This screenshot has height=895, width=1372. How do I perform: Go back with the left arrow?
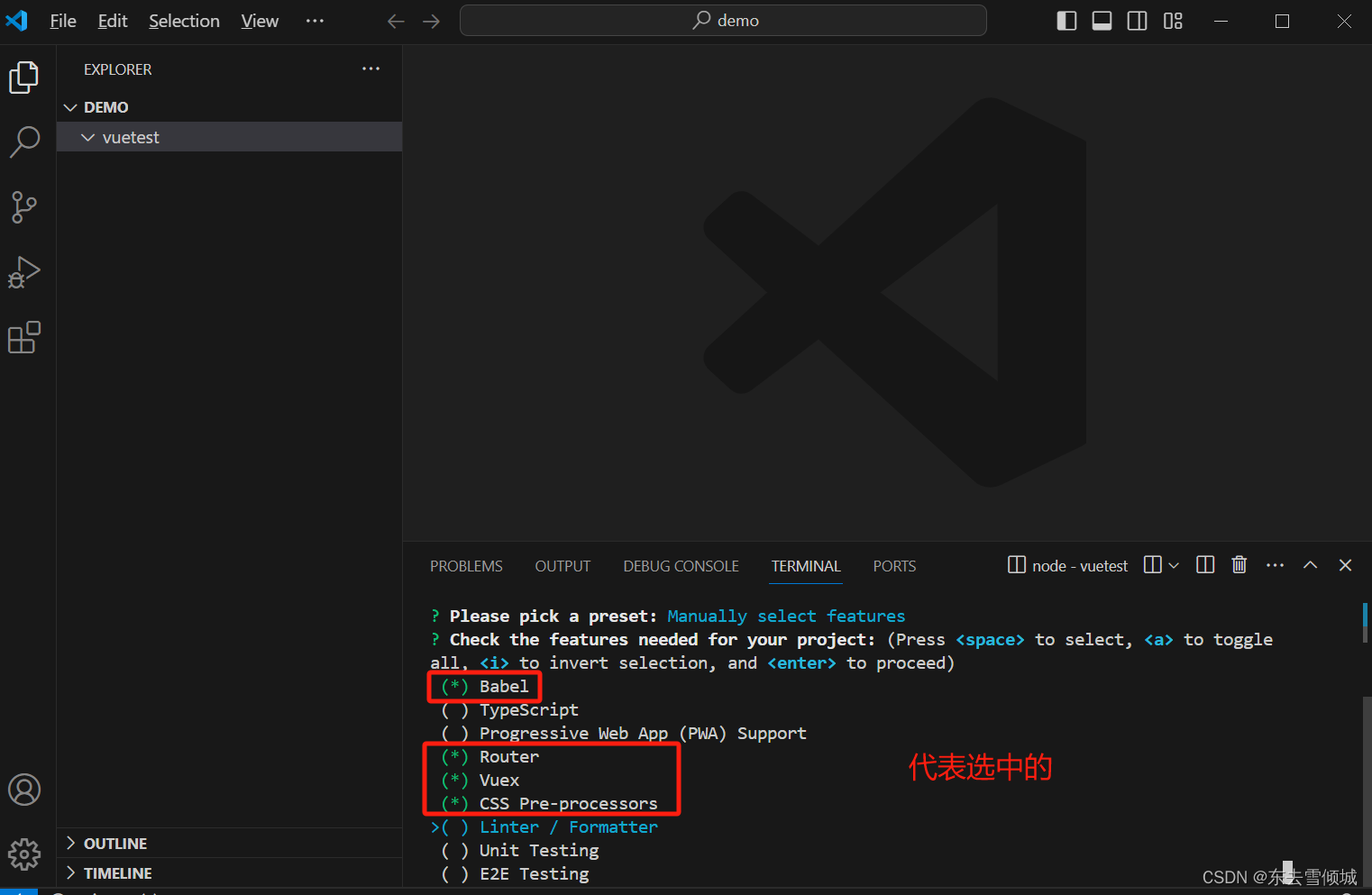tap(396, 21)
